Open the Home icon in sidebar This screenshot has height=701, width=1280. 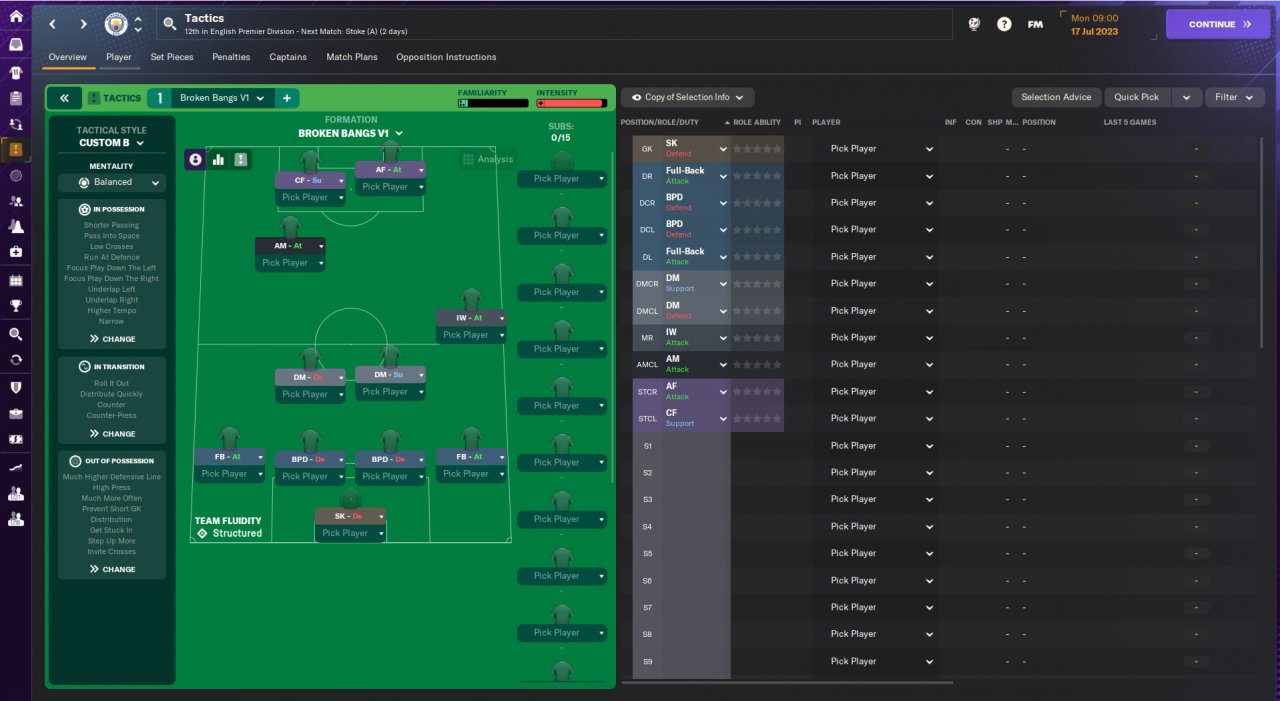(15, 16)
